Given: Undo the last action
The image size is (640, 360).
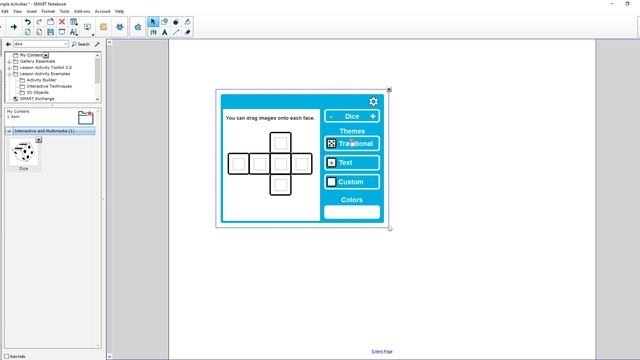Looking at the screenshot, I should click(x=27, y=22).
